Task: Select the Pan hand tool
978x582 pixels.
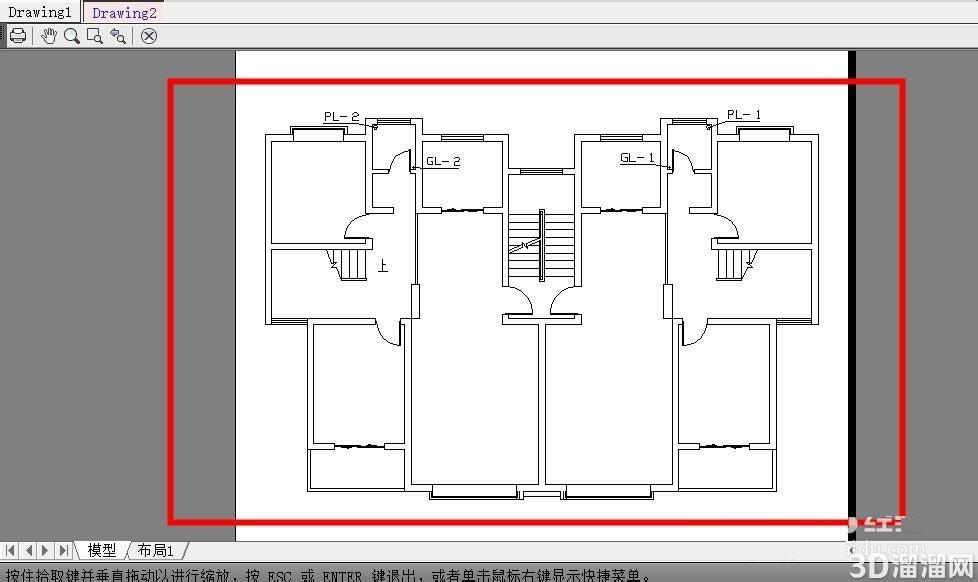Action: (x=48, y=36)
